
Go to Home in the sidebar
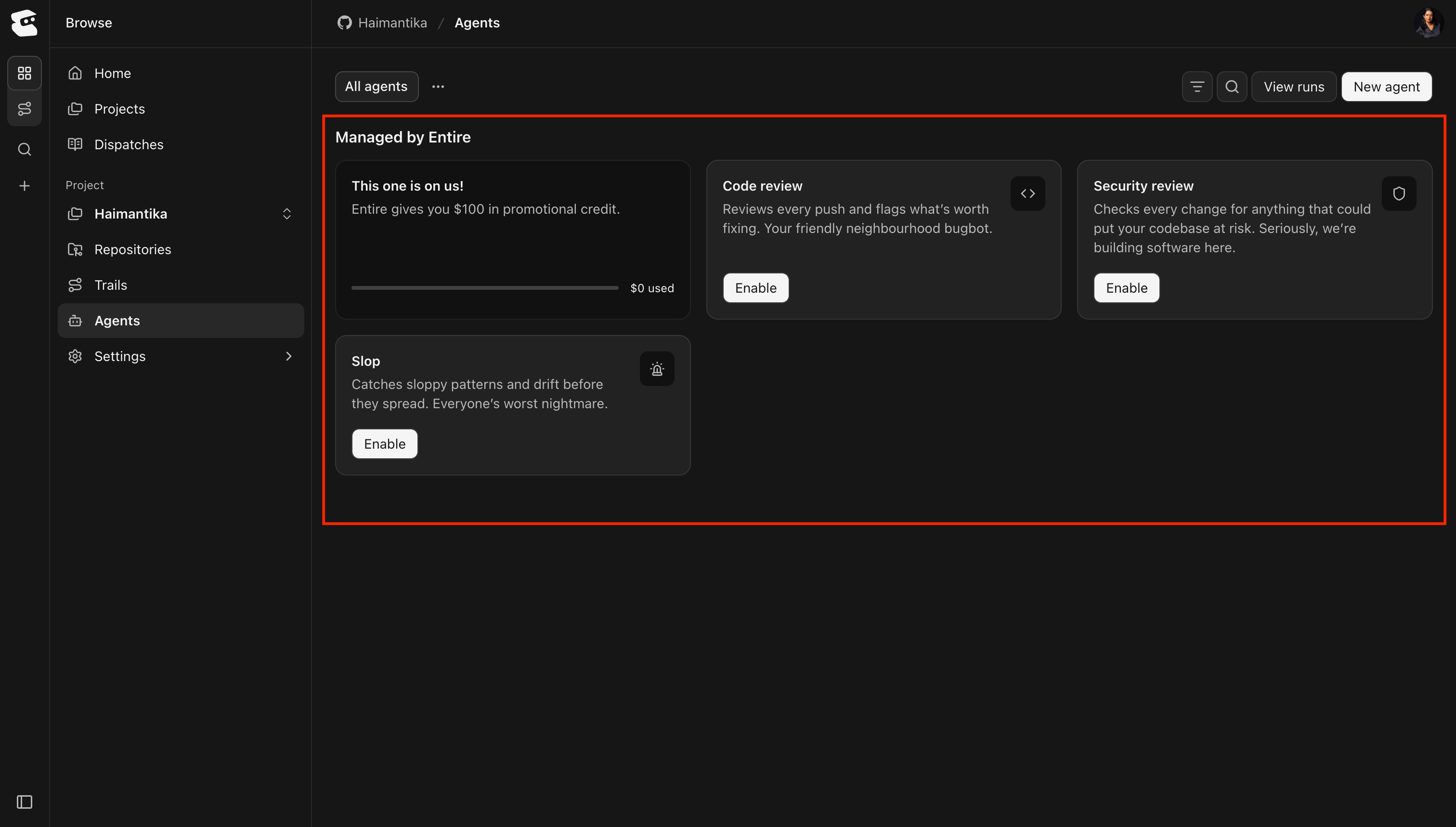[181, 73]
